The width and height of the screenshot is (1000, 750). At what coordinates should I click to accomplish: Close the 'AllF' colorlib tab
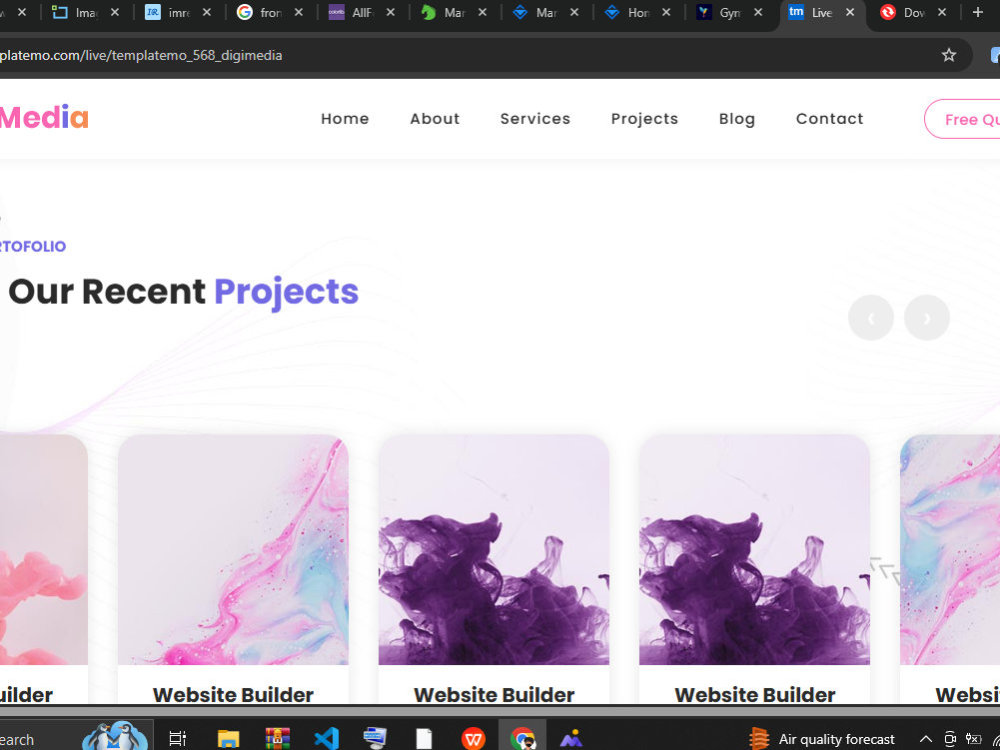pyautogui.click(x=390, y=12)
